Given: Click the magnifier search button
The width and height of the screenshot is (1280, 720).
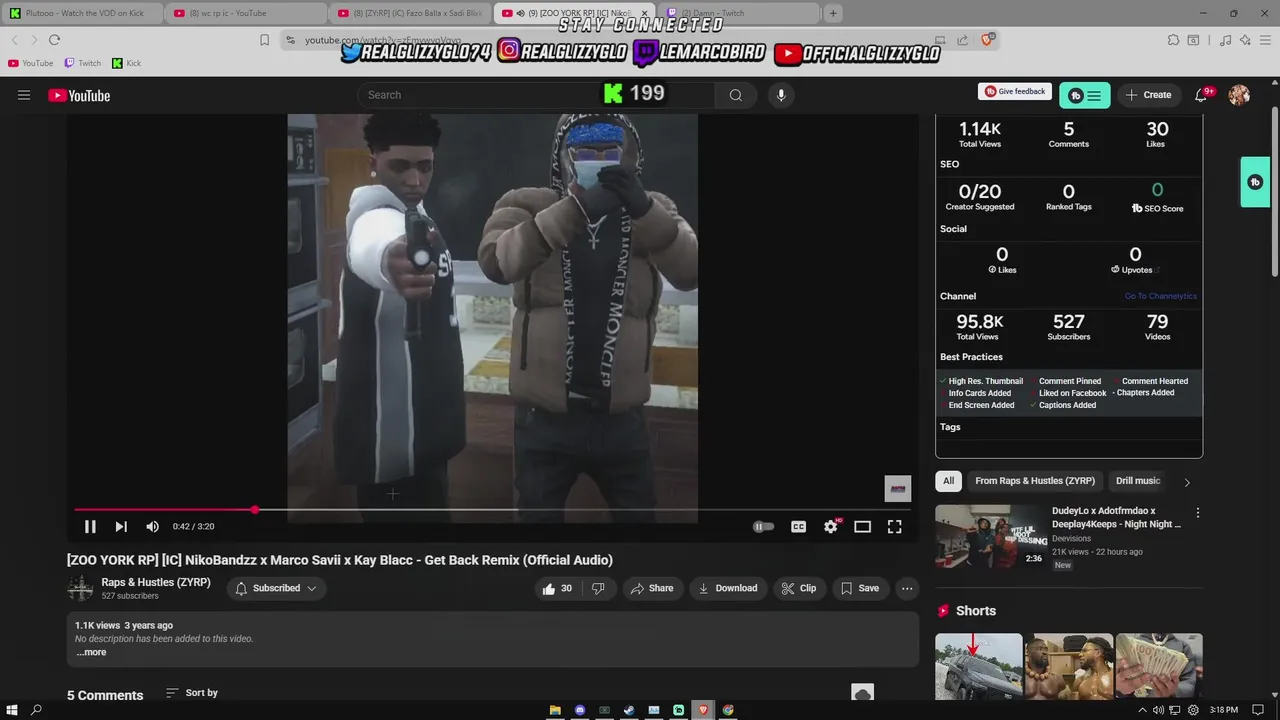Looking at the screenshot, I should (x=736, y=95).
